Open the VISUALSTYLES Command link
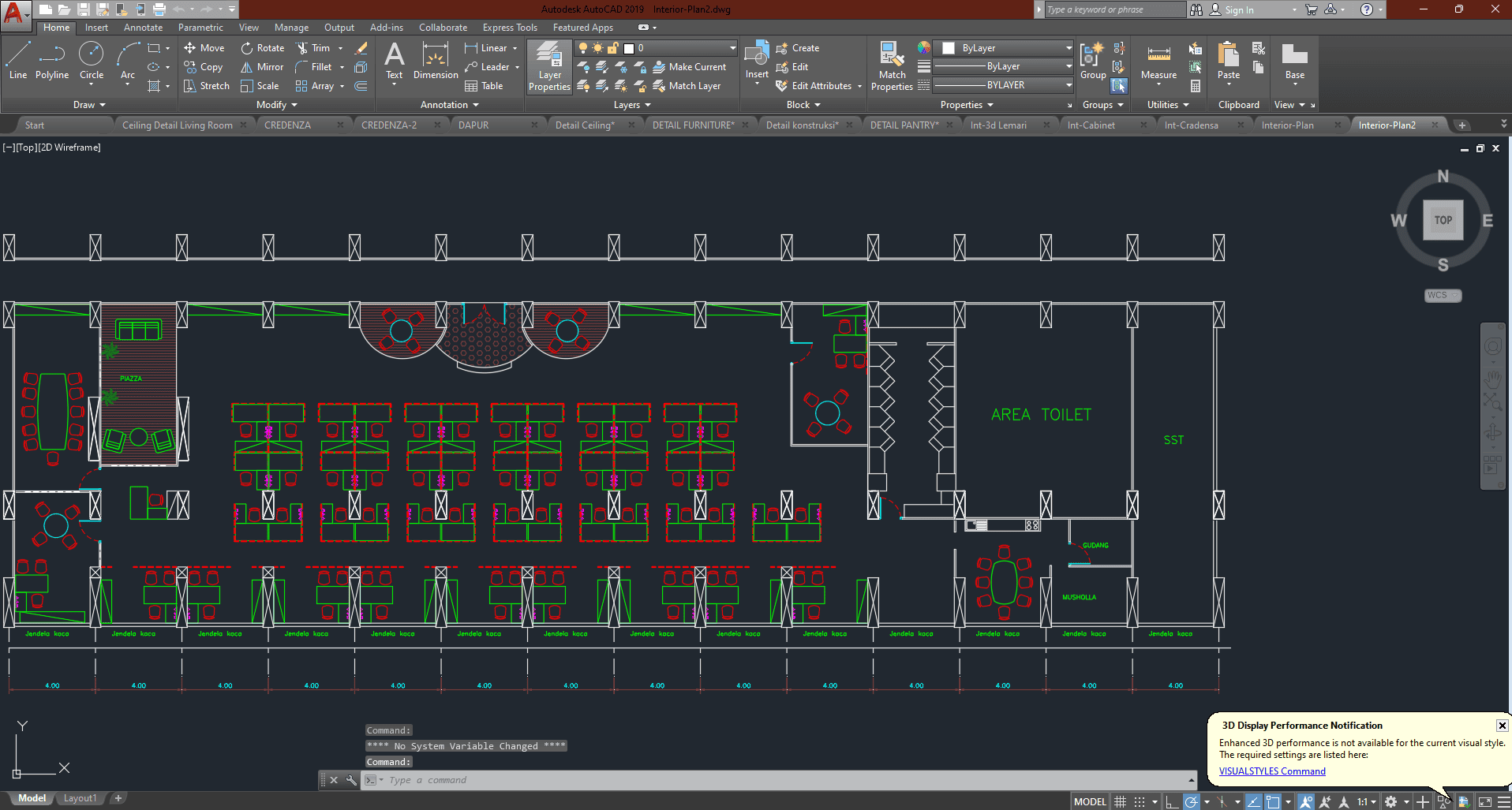 tap(1271, 771)
